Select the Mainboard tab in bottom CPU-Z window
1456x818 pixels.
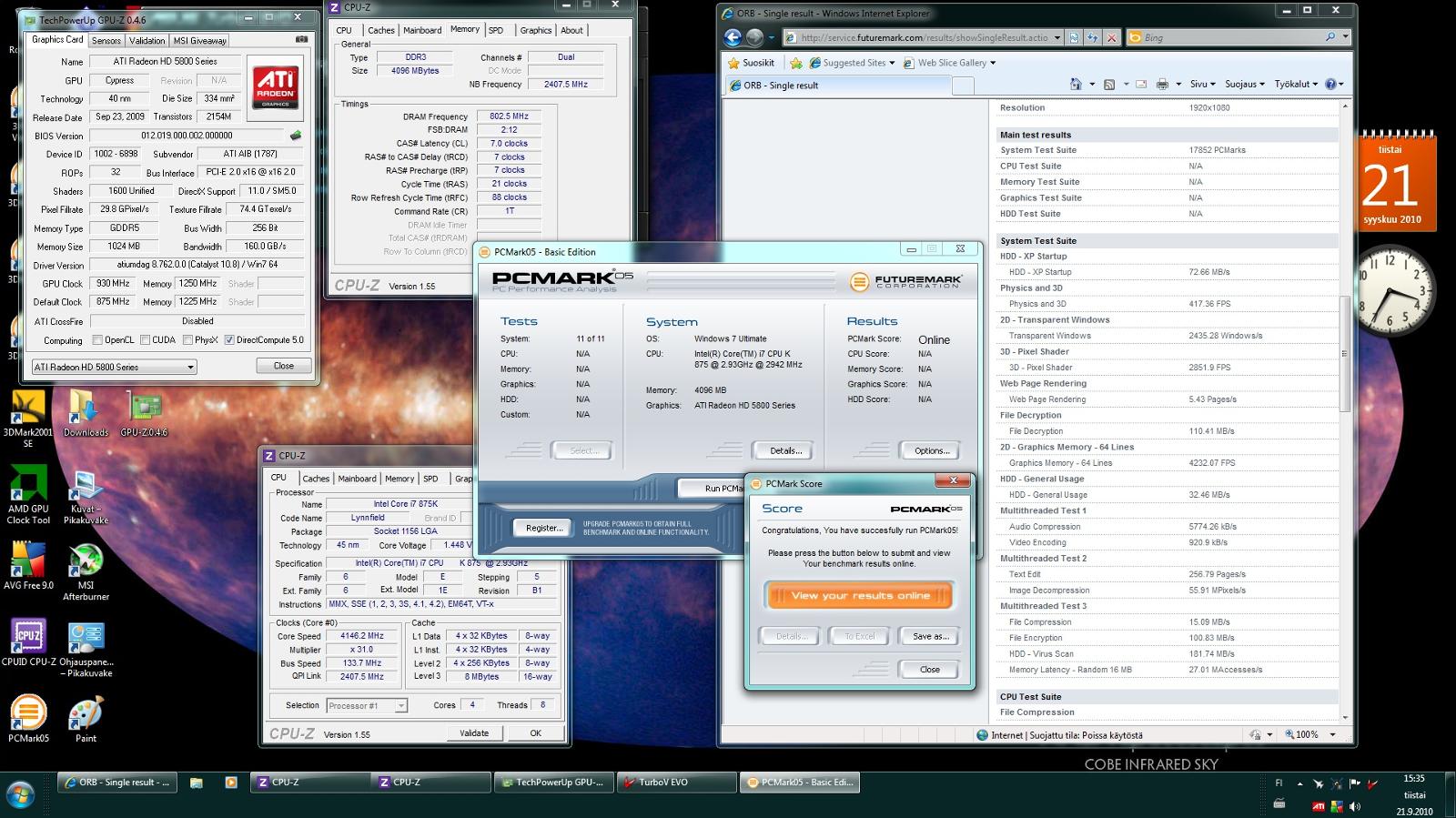[x=357, y=479]
